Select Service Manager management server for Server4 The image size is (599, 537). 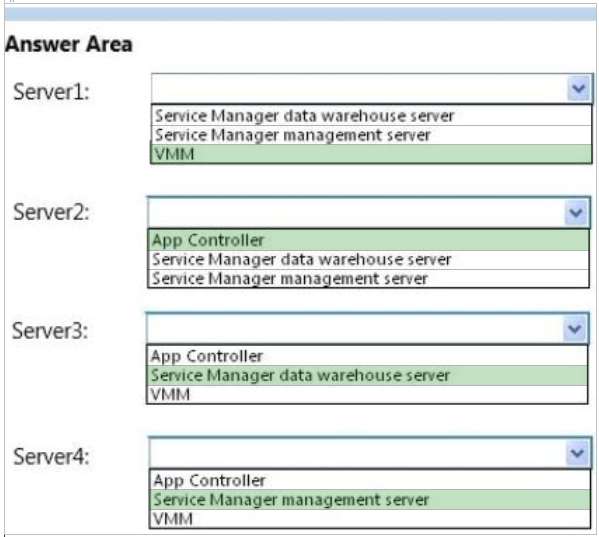[370, 500]
